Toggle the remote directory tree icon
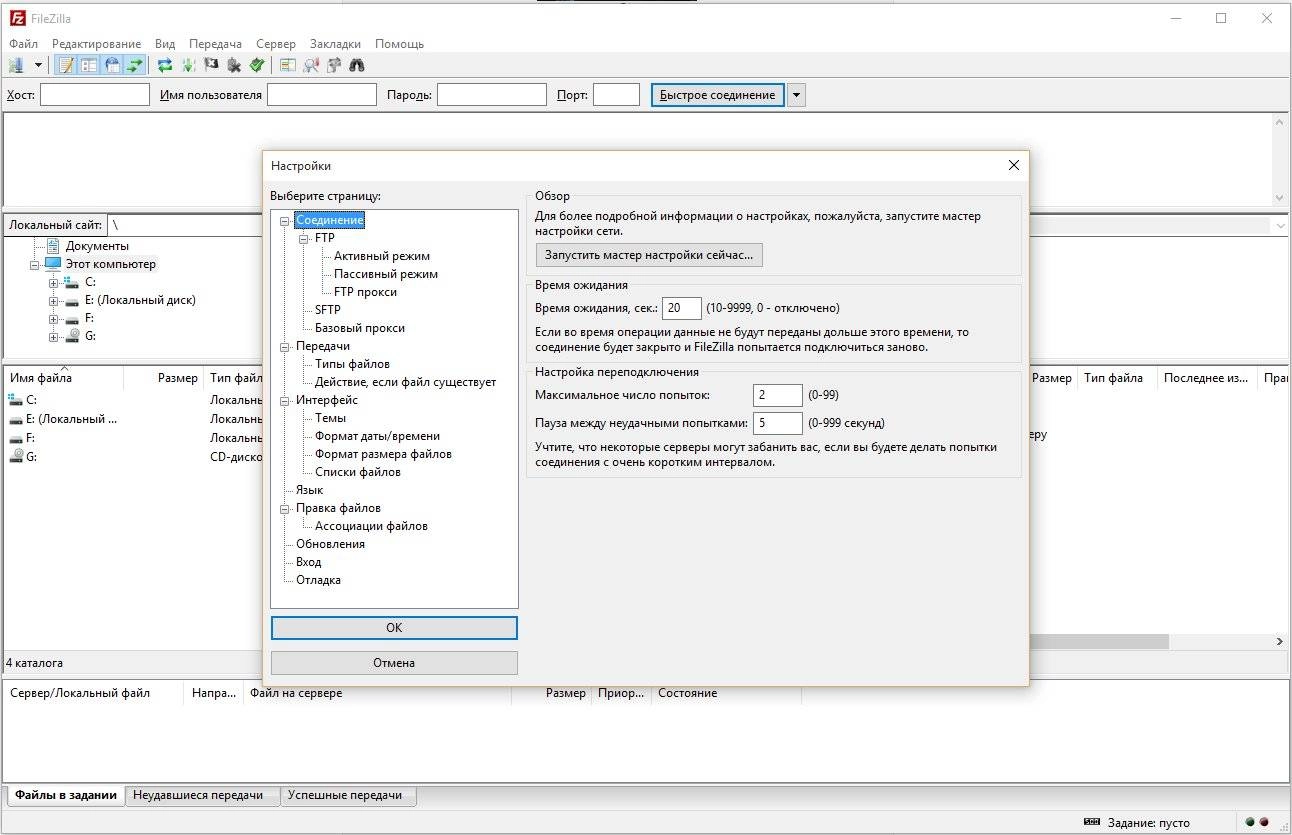 (112, 65)
